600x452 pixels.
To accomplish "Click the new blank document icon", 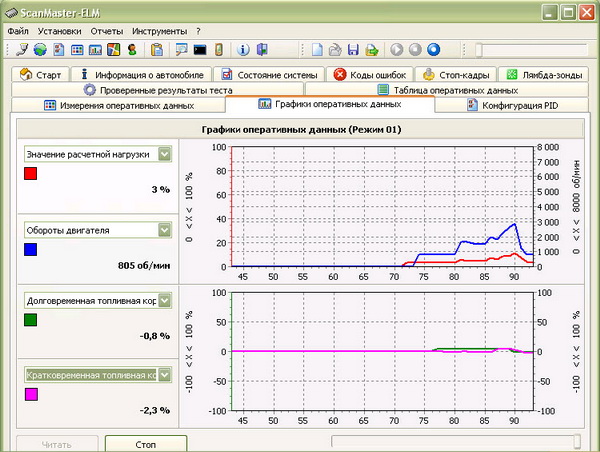I will pos(317,50).
